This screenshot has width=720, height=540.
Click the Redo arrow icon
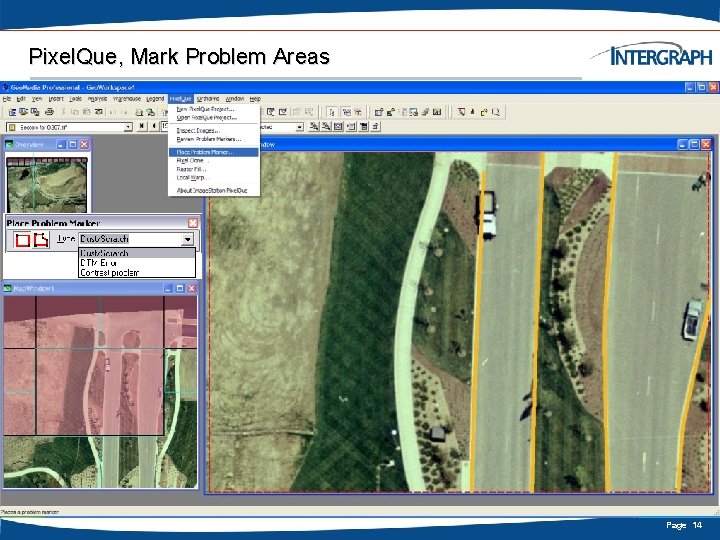pos(124,112)
